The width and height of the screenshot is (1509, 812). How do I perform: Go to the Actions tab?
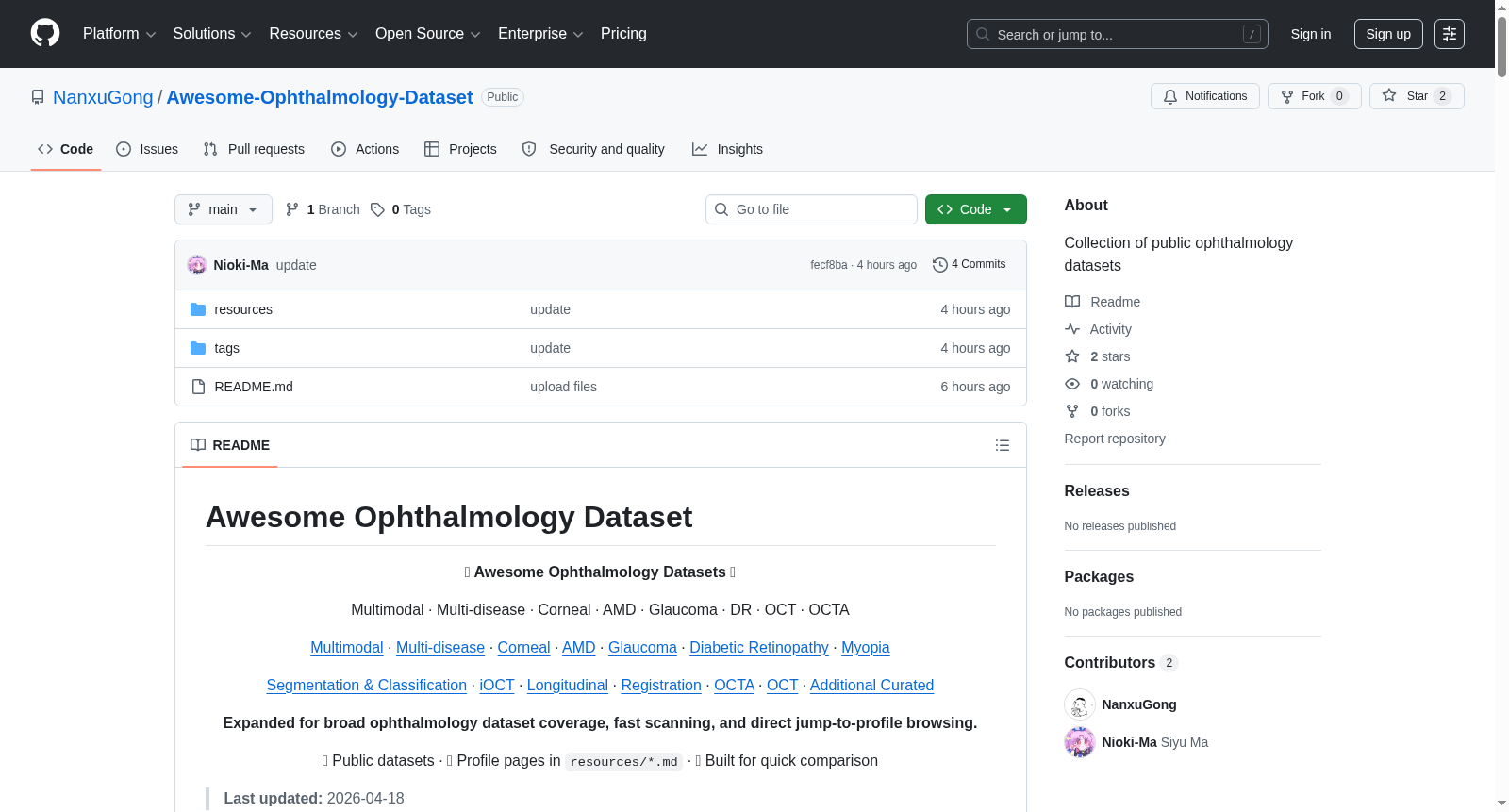click(x=365, y=149)
